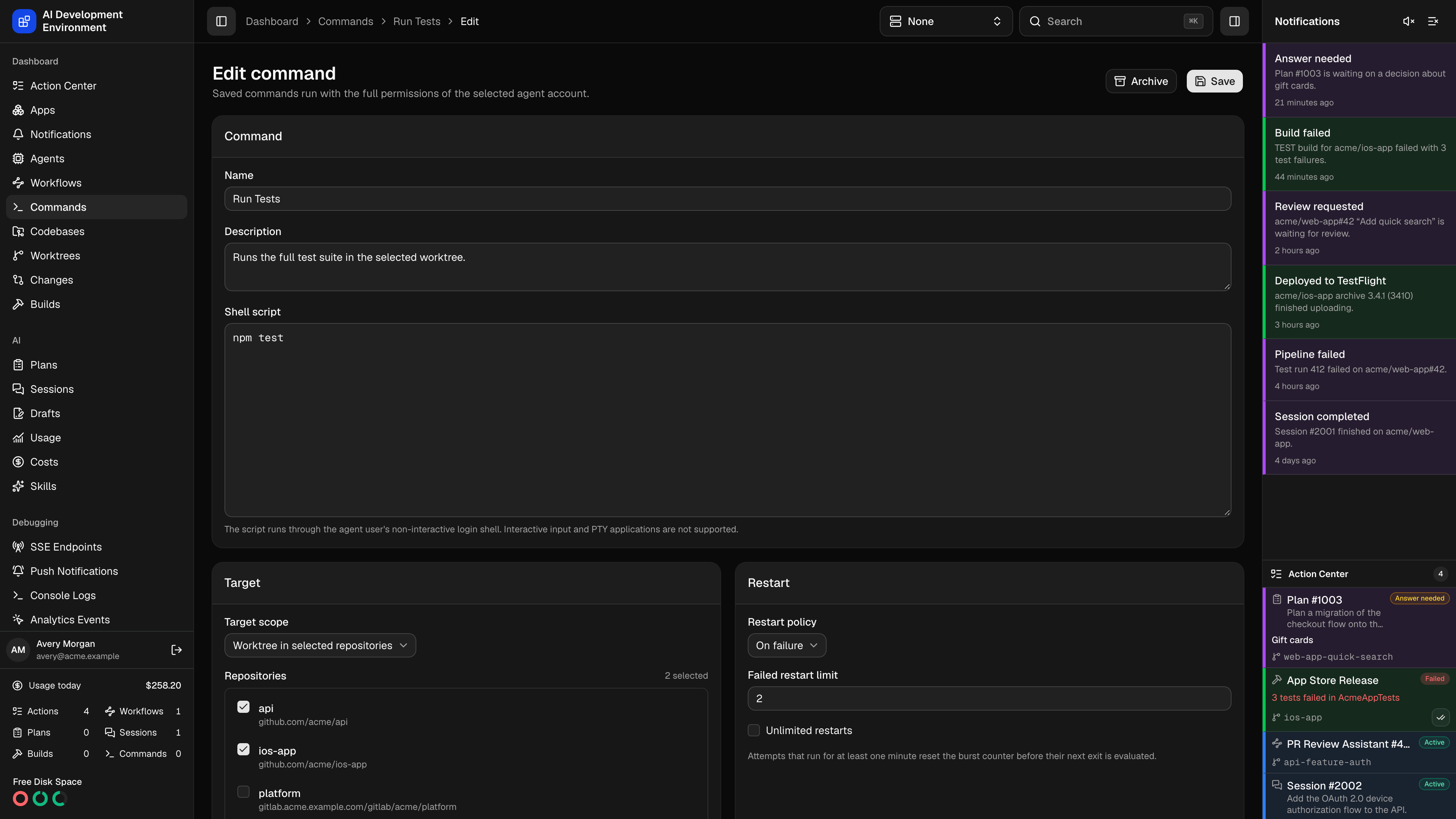1456x819 pixels.
Task: Open the None selector dropdown in header
Action: coord(946,22)
